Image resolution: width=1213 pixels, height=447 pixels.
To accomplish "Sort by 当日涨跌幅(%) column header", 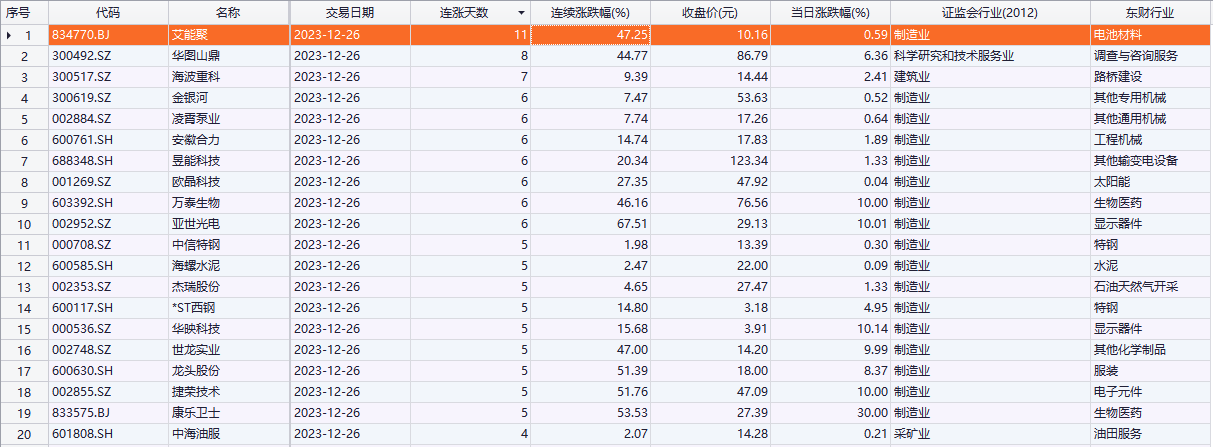I will coord(830,12).
